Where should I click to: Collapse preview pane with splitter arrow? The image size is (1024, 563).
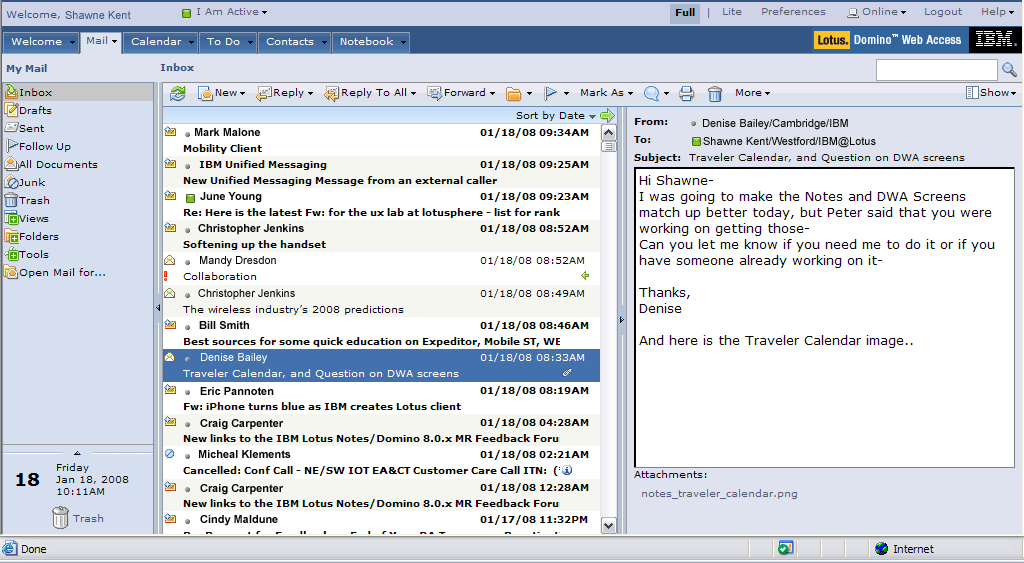click(622, 319)
